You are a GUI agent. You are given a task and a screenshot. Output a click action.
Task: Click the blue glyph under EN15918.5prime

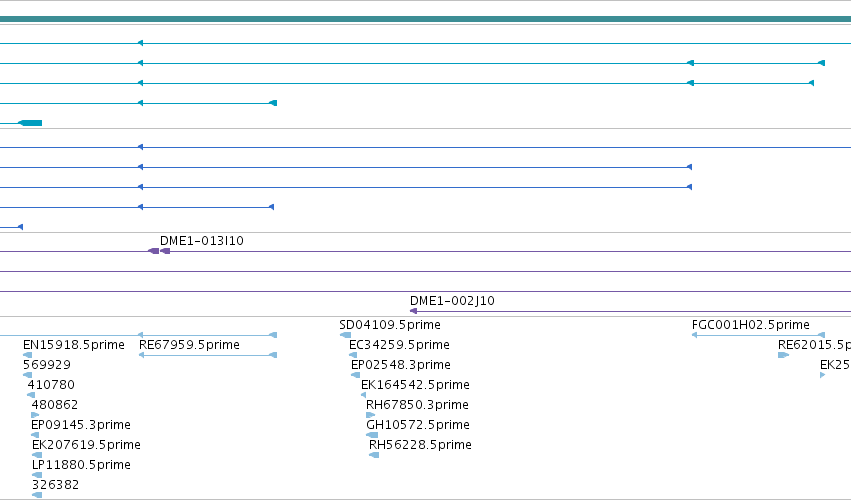pos(27,355)
